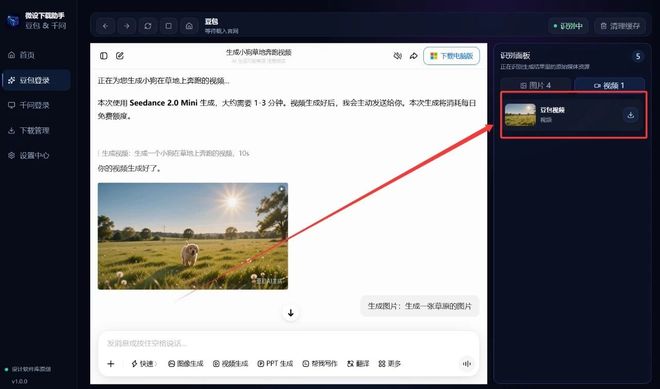The image size is (660, 389).
Task: Click the scroll-to-bottom down arrow button
Action: [x=290, y=313]
